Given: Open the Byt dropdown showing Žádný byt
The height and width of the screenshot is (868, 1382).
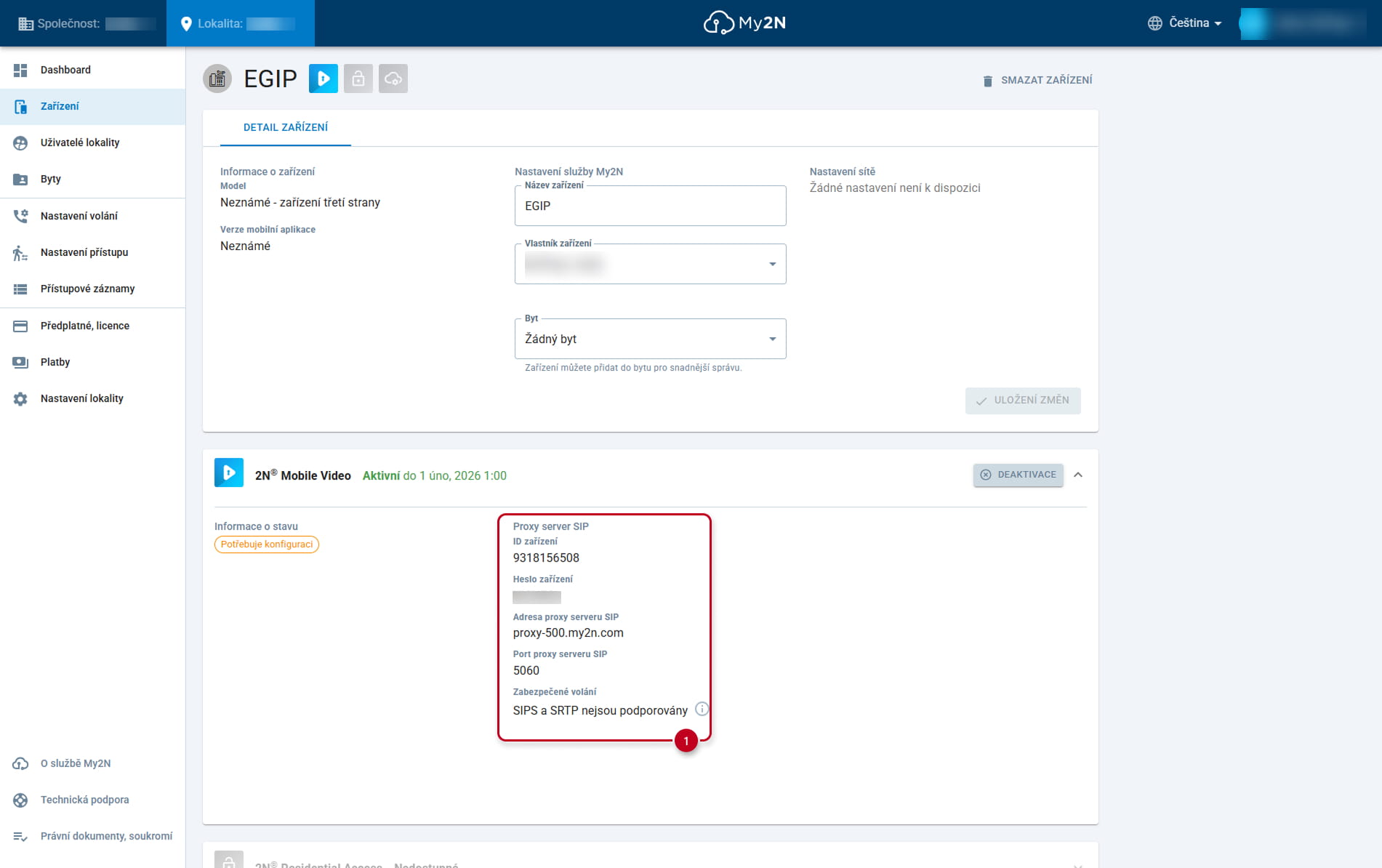Looking at the screenshot, I should (x=650, y=339).
